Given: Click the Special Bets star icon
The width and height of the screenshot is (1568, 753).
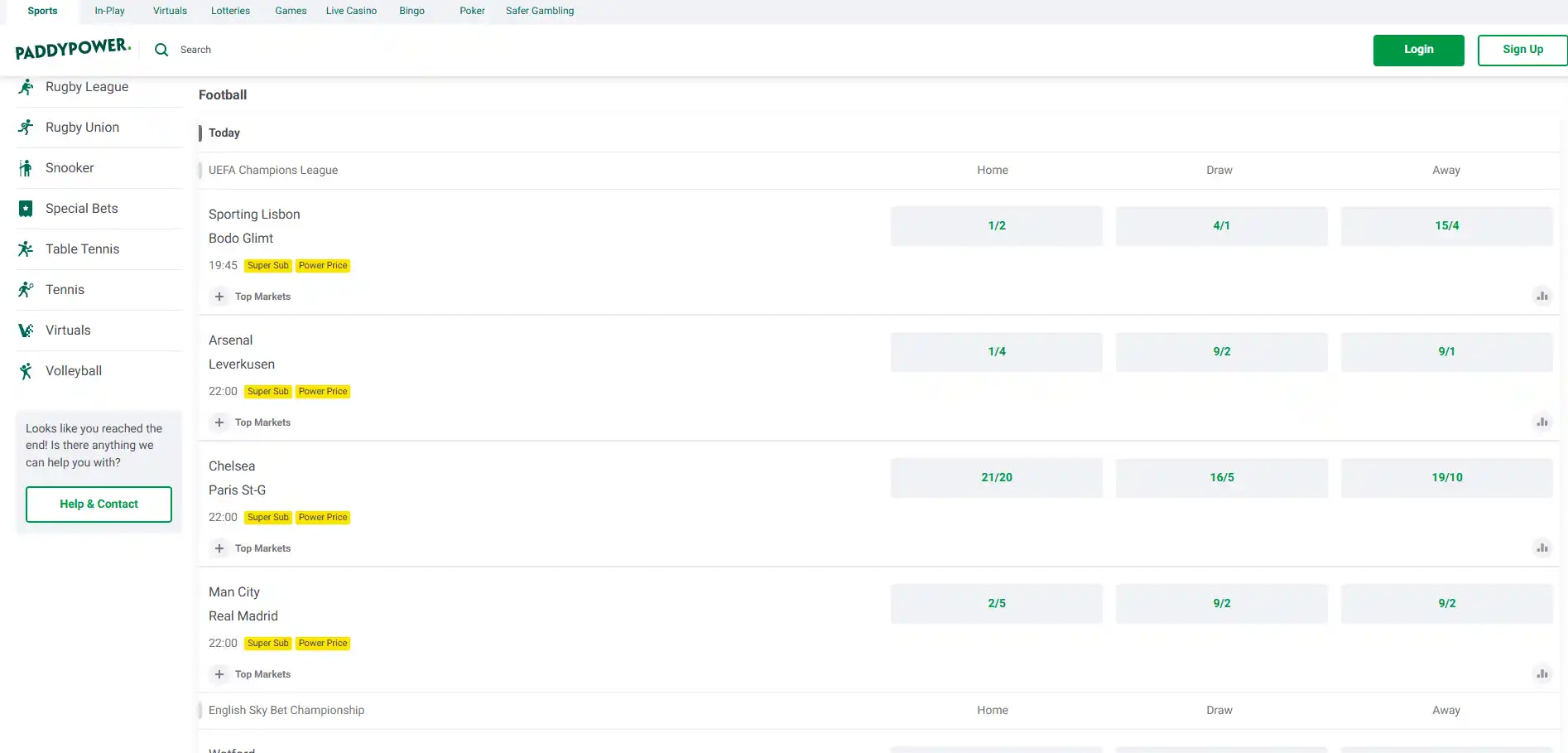Looking at the screenshot, I should point(26,209).
